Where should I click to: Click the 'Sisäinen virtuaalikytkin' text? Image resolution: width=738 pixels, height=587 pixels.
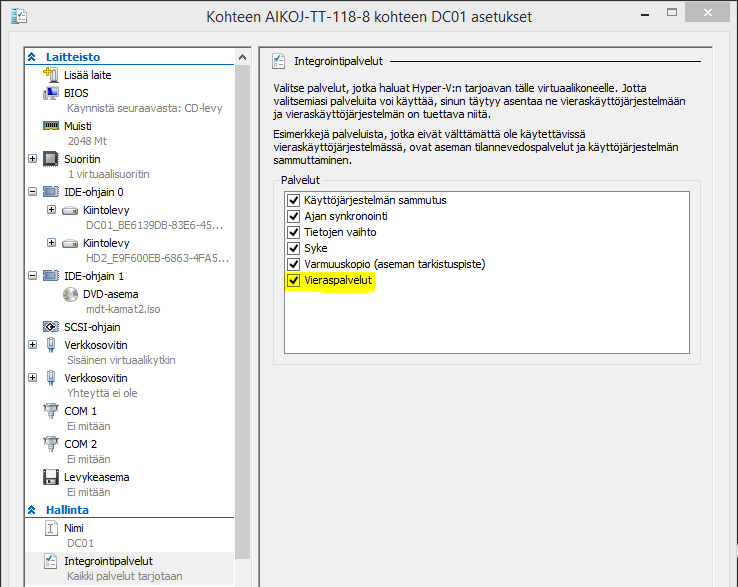[121, 360]
